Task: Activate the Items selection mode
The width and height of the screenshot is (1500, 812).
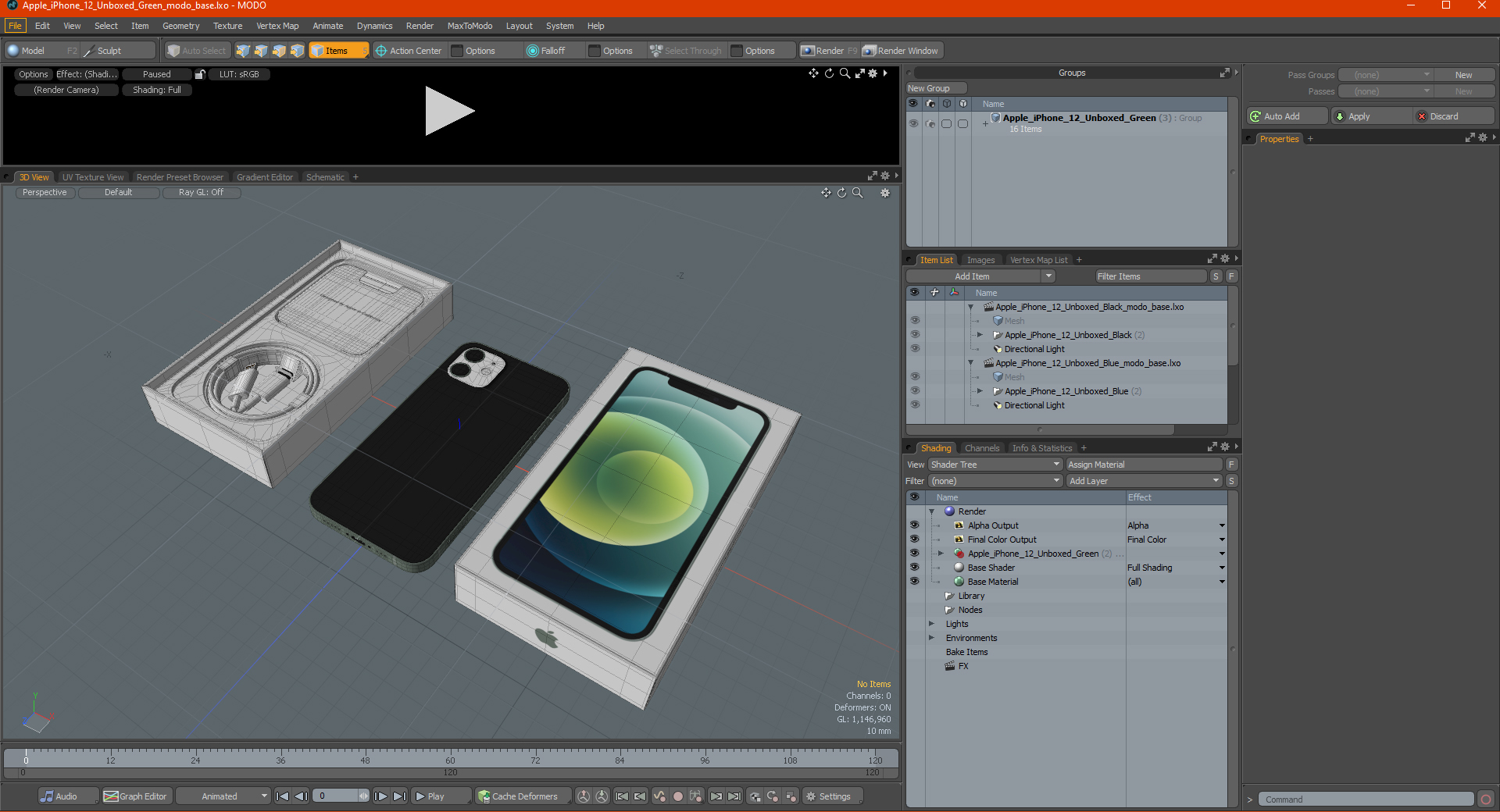Action: point(338,51)
